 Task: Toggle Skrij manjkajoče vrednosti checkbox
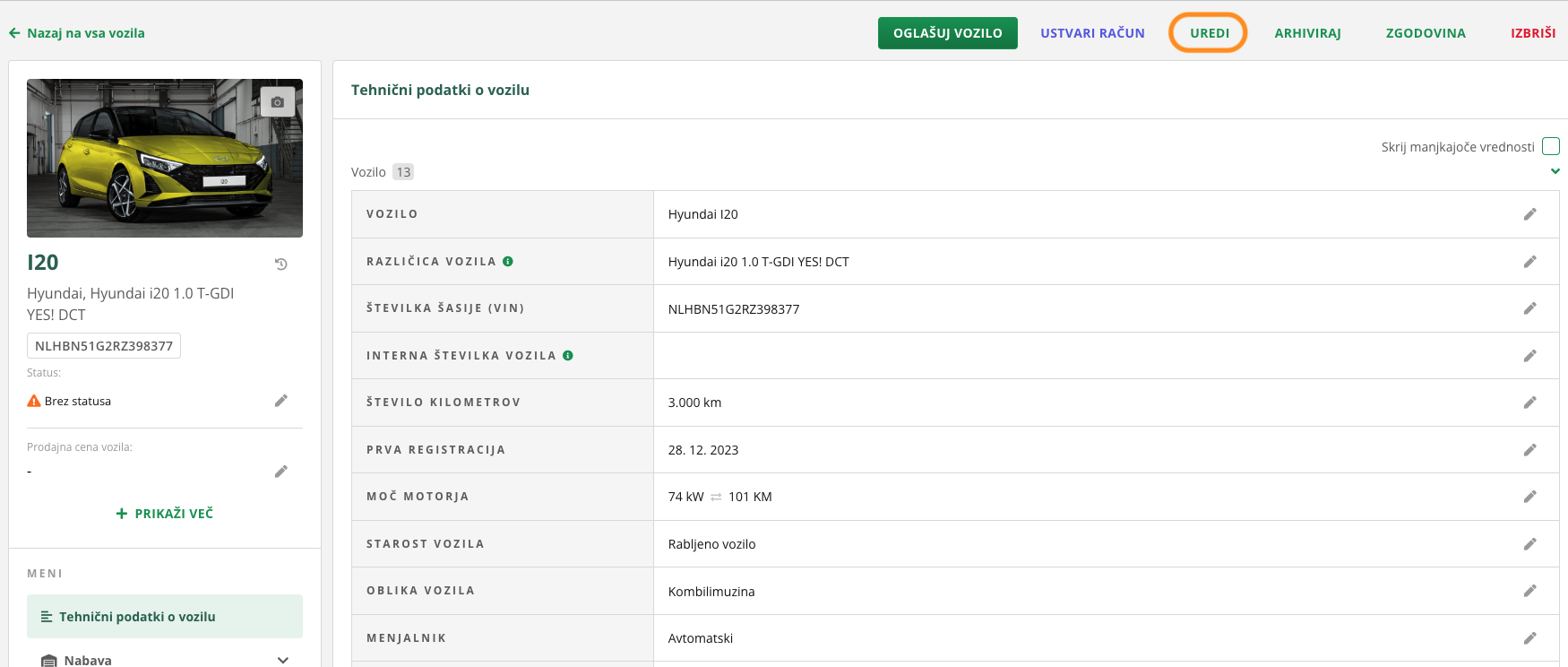(x=1551, y=146)
